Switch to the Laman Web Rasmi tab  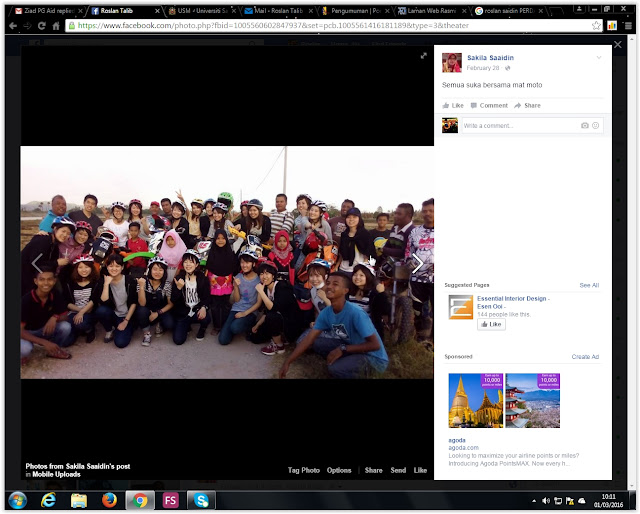(431, 11)
